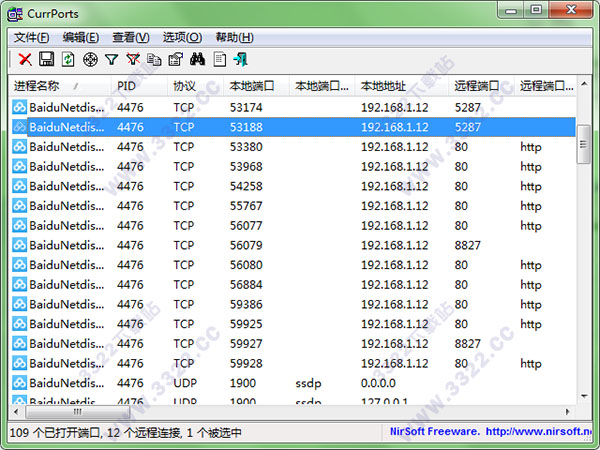Click remote port 8827 in the 56079 row

(x=467, y=245)
